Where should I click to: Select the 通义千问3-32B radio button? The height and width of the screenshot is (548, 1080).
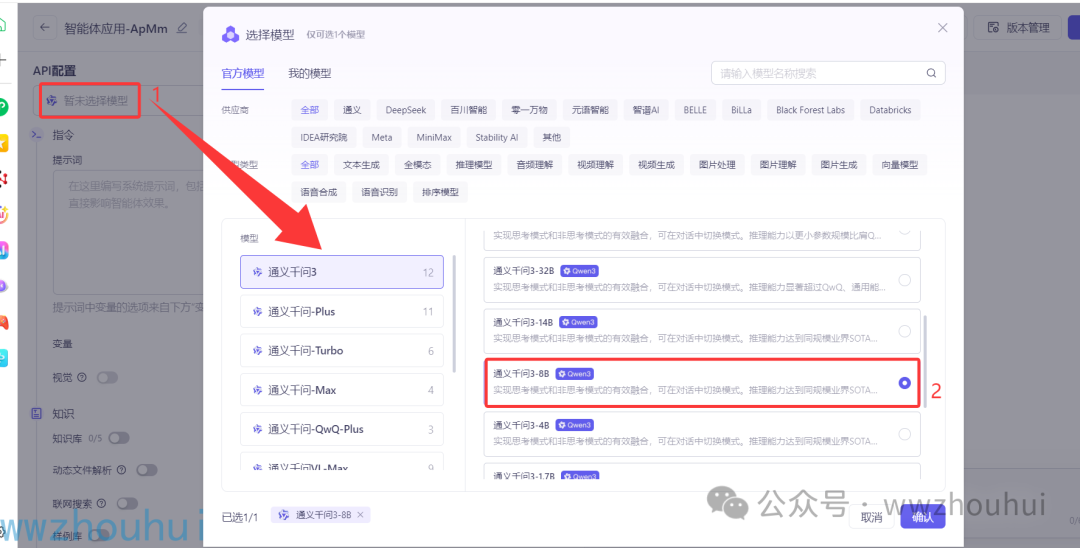tap(904, 280)
